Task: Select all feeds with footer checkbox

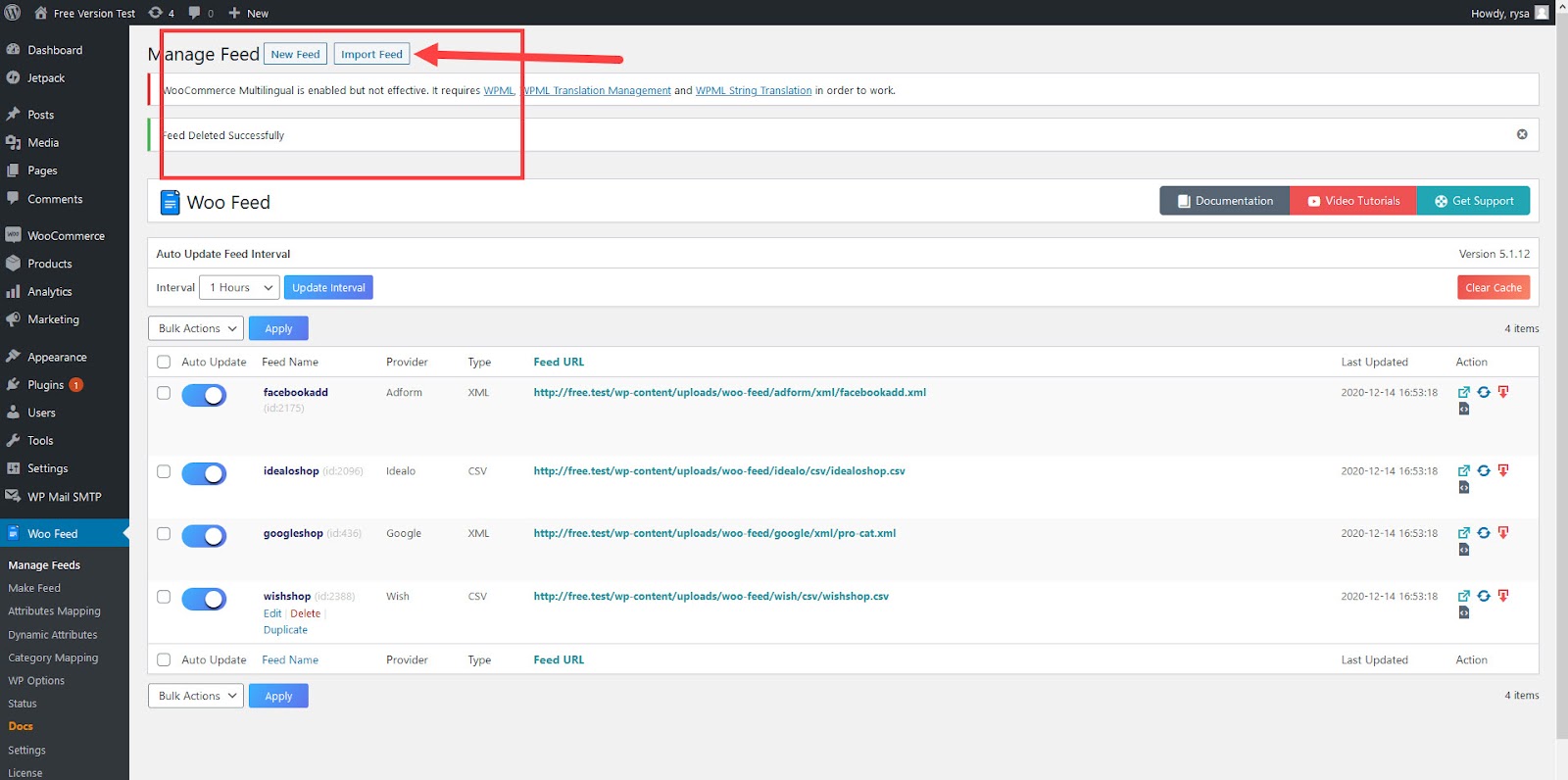Action: pyautogui.click(x=164, y=659)
